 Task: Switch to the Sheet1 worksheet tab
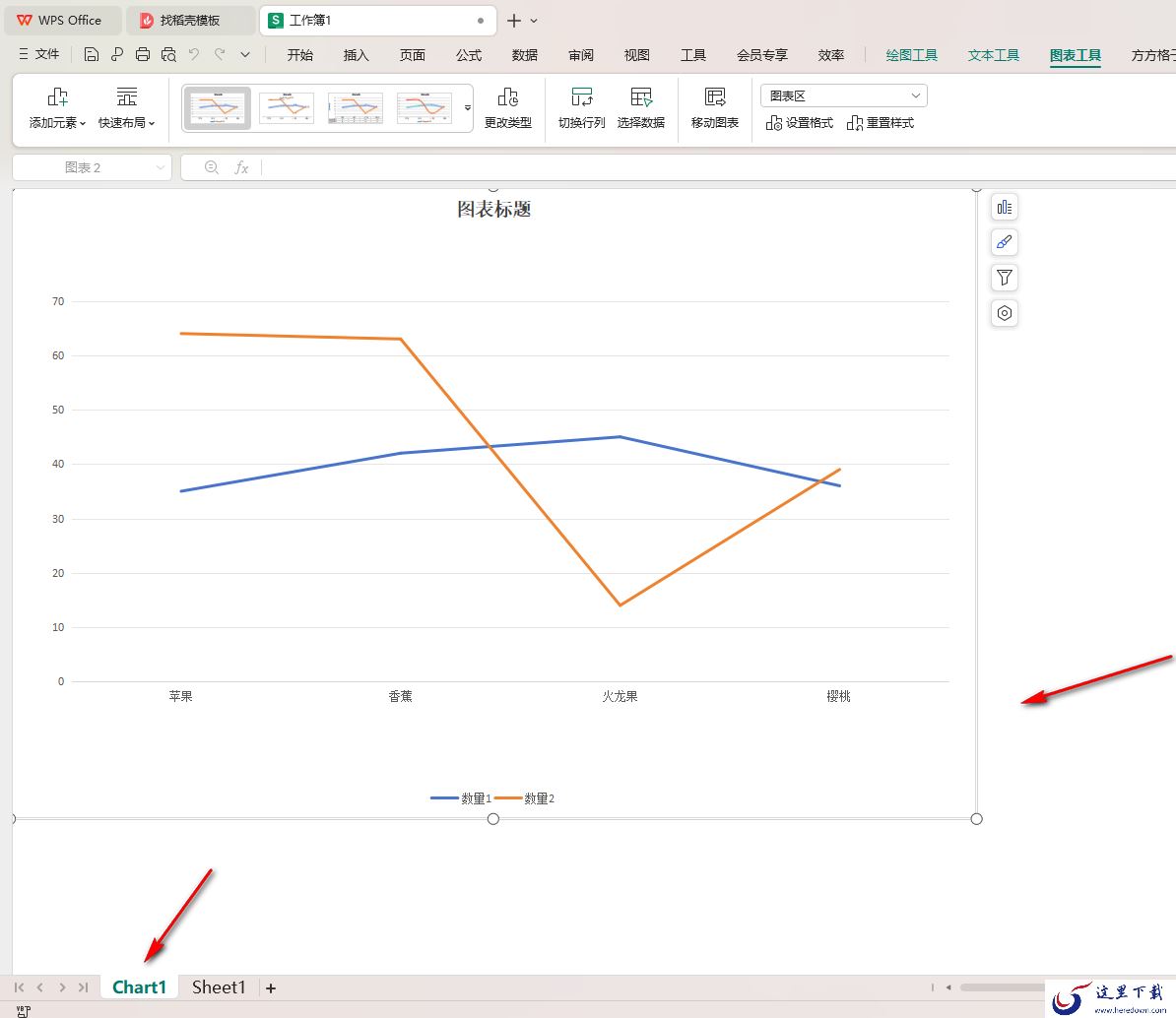tap(219, 987)
